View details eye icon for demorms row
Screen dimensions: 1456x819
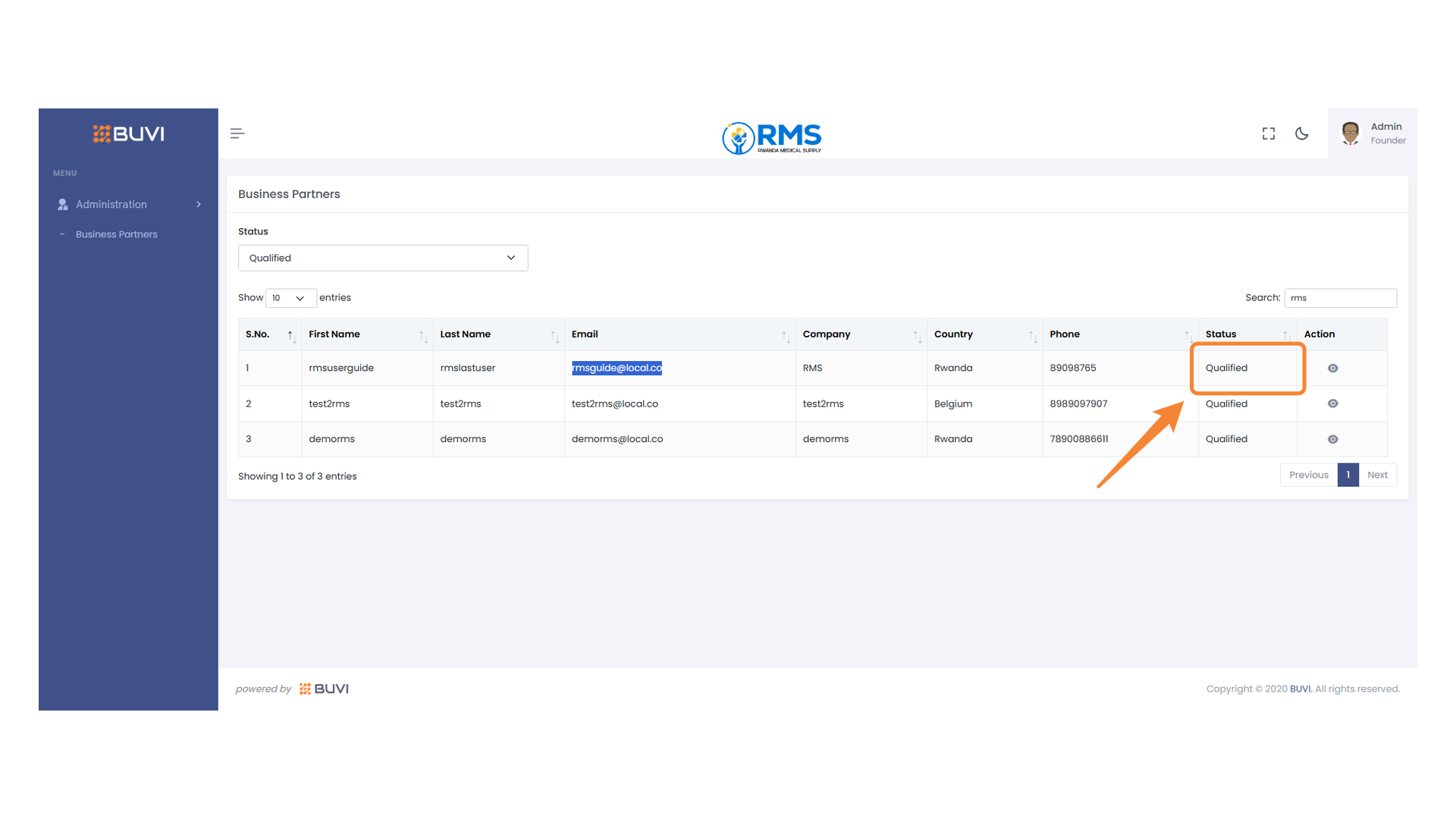(x=1332, y=439)
